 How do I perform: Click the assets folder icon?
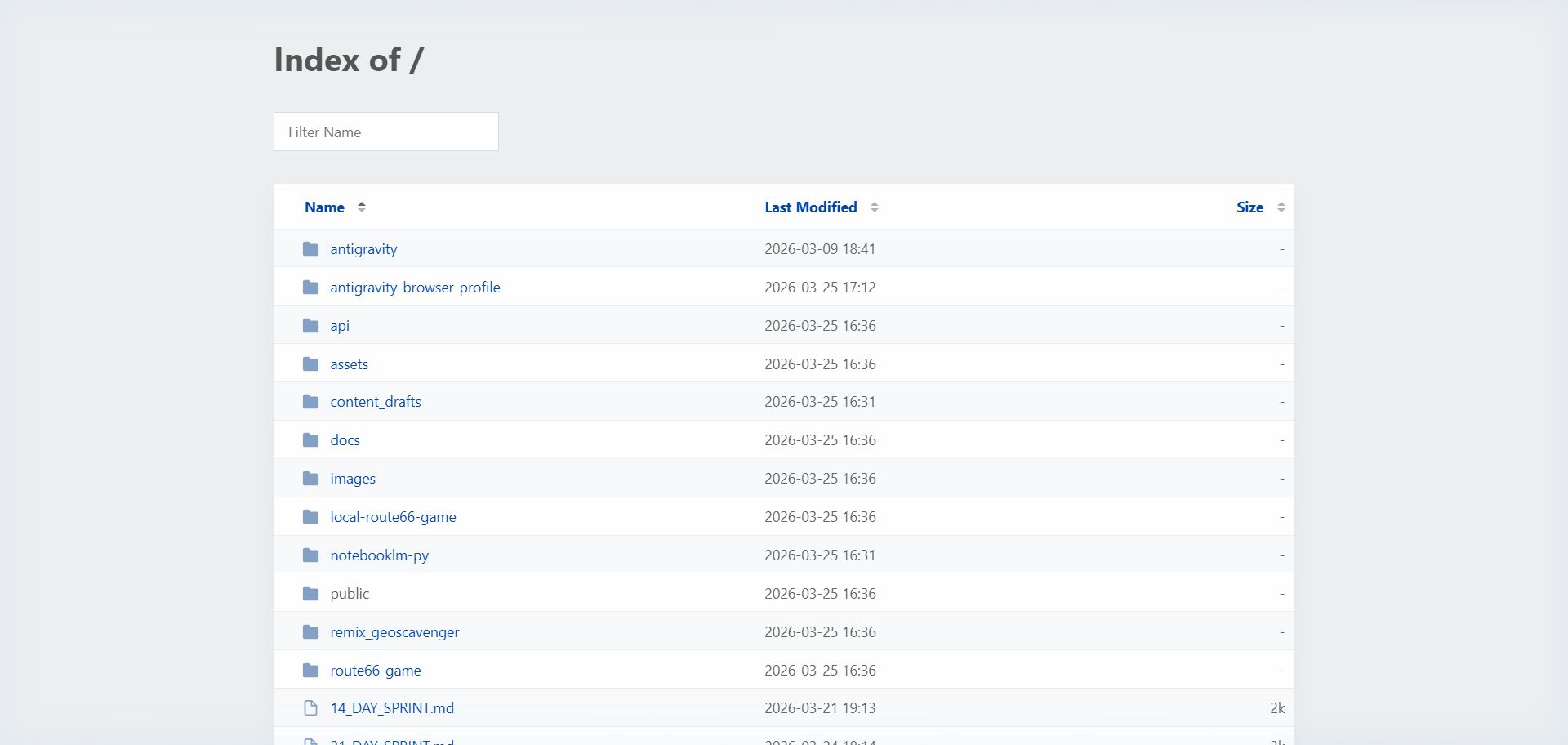[x=310, y=364]
